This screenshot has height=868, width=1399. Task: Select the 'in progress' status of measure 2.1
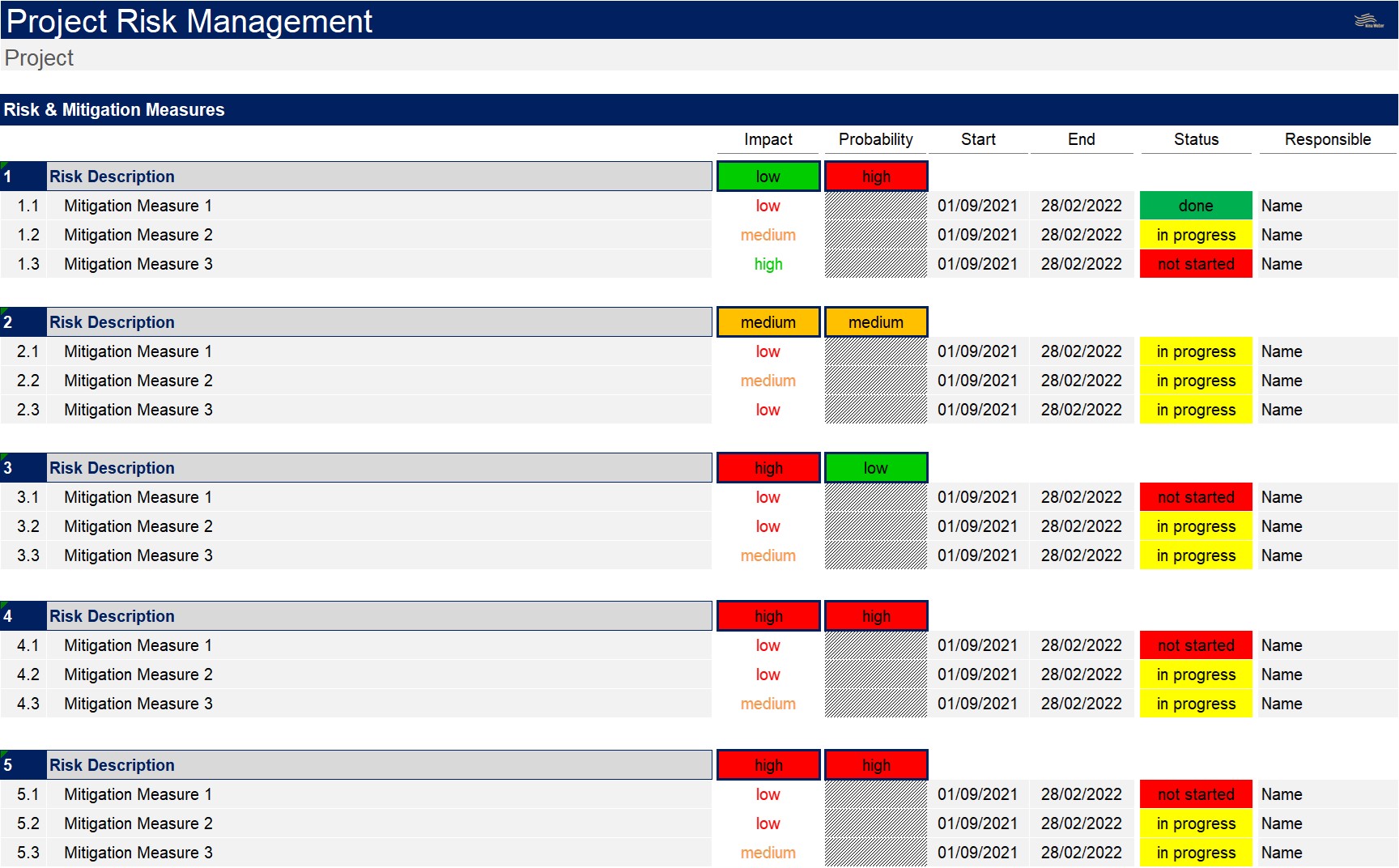click(x=1195, y=351)
